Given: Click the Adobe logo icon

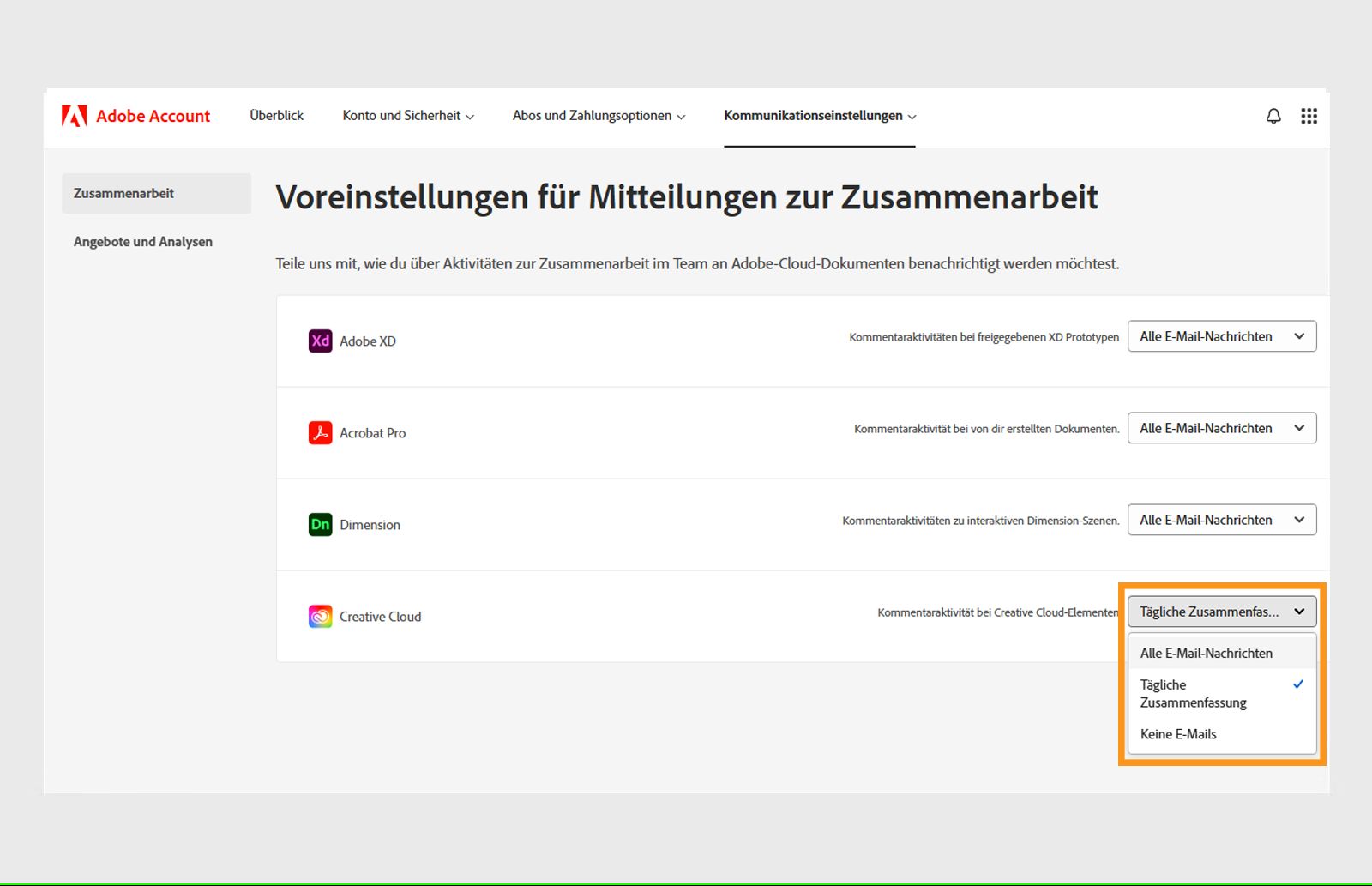Looking at the screenshot, I should [75, 116].
